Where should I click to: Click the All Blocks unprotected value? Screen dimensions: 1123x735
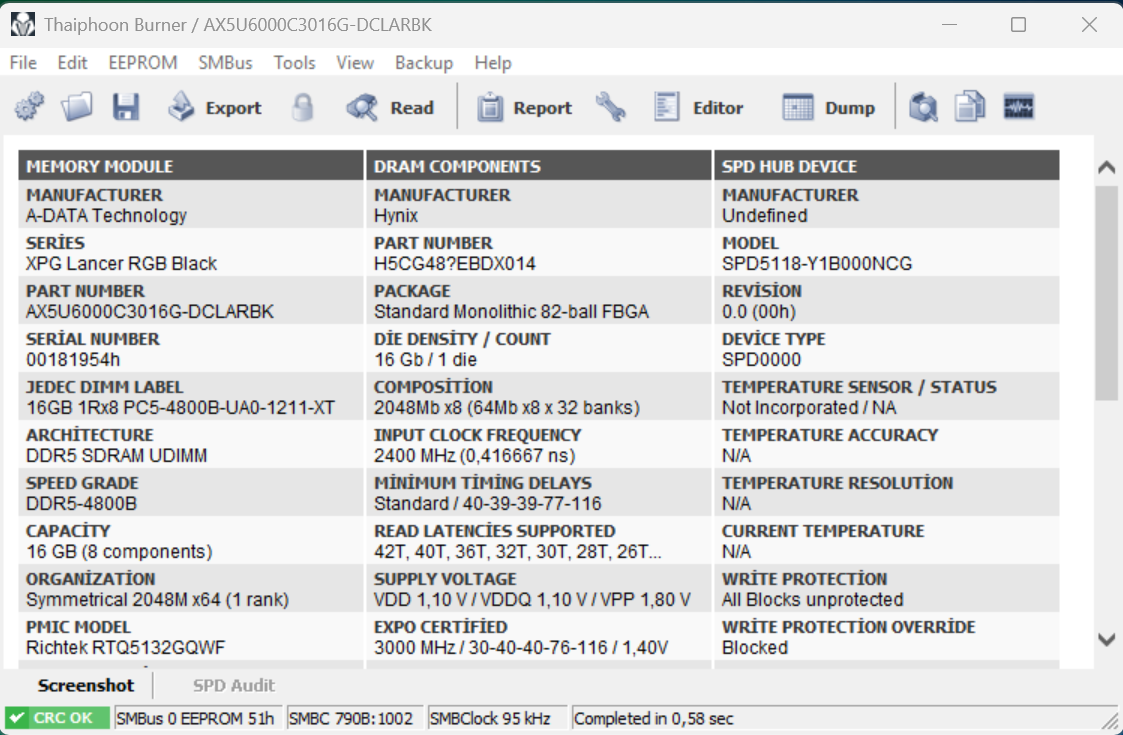click(812, 600)
